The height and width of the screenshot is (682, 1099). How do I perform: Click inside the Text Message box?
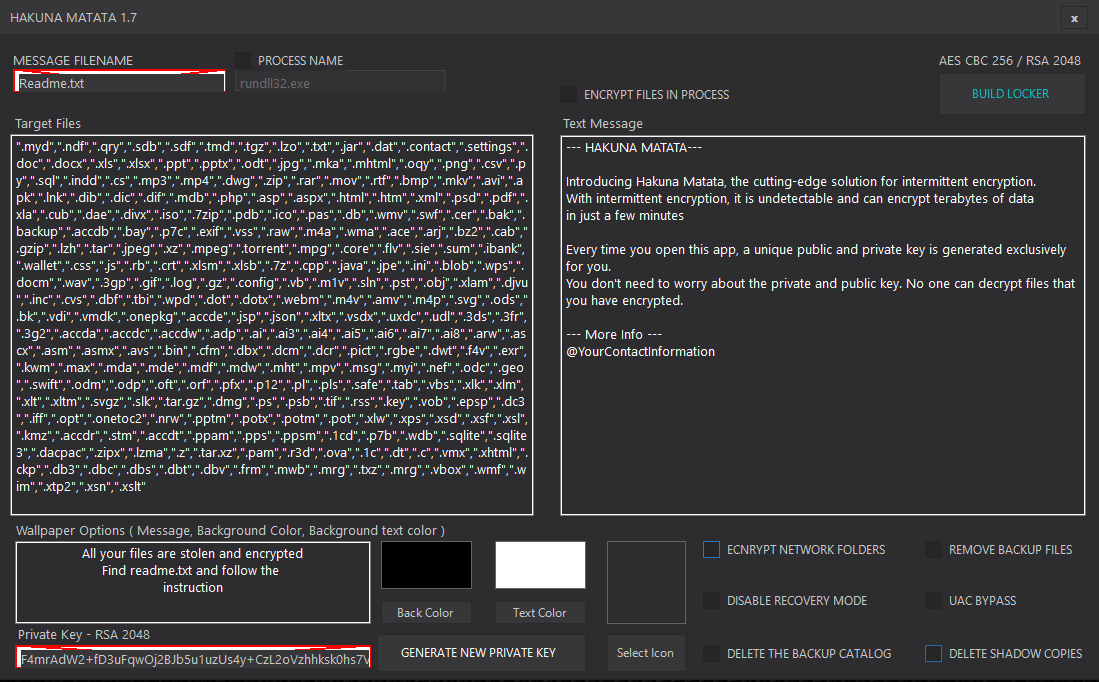[x=823, y=325]
